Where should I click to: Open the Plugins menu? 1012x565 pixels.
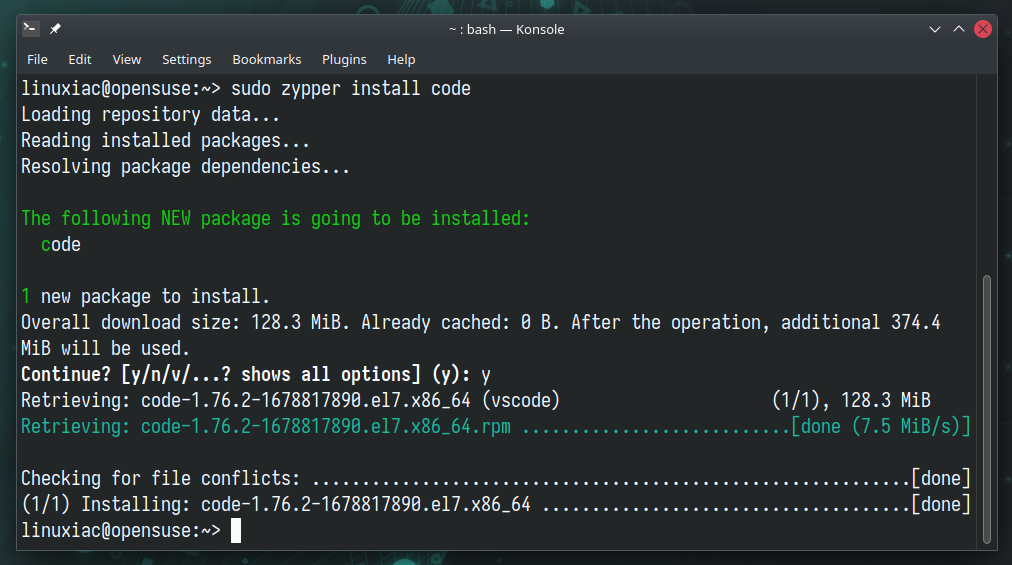tap(344, 59)
